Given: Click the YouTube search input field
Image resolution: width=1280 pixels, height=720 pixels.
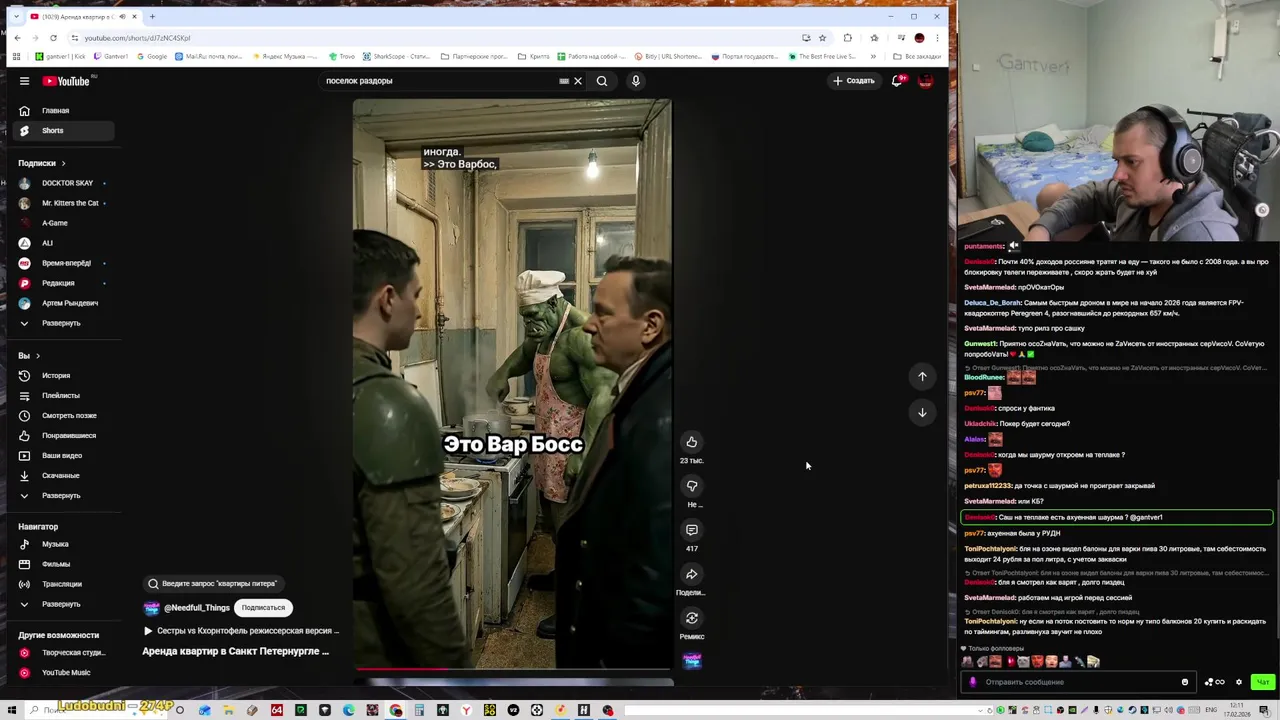Looking at the screenshot, I should [440, 81].
